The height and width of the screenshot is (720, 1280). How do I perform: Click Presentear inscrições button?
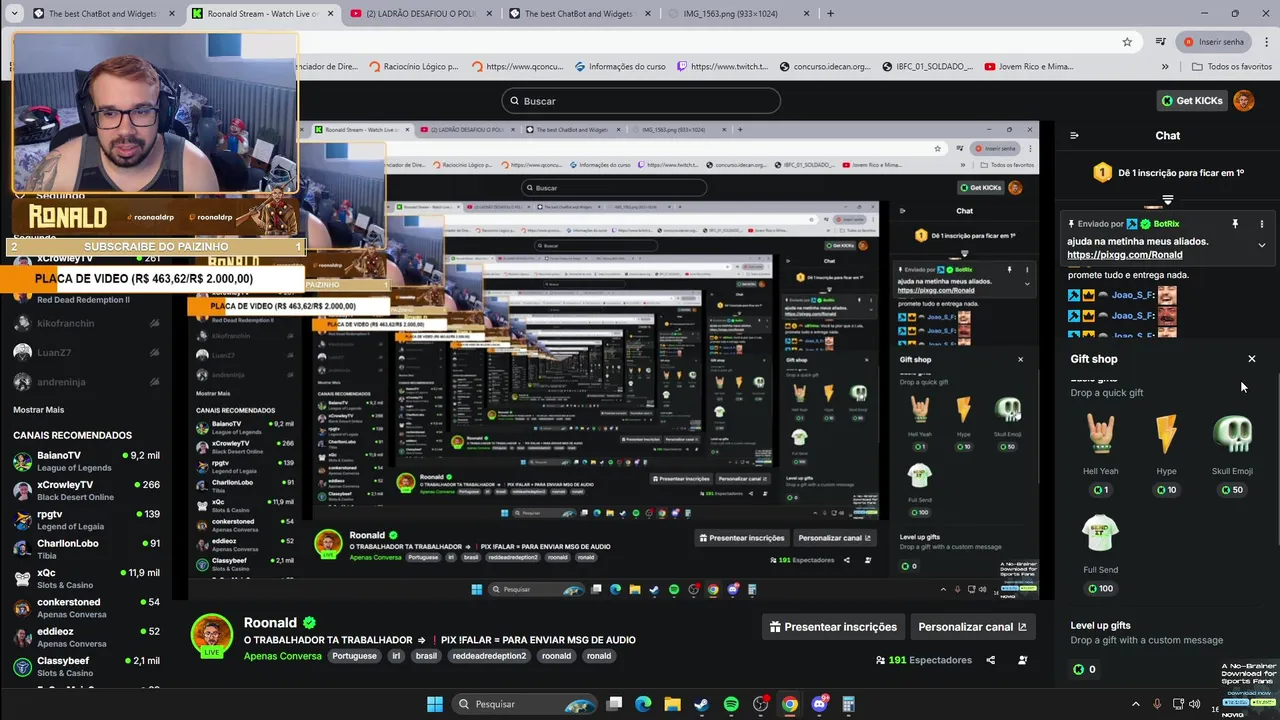(x=833, y=627)
